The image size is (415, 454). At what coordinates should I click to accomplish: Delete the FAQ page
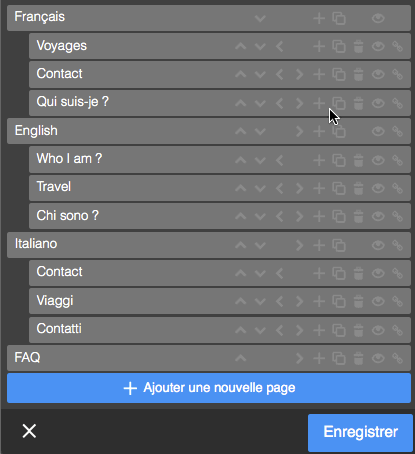pos(358,359)
